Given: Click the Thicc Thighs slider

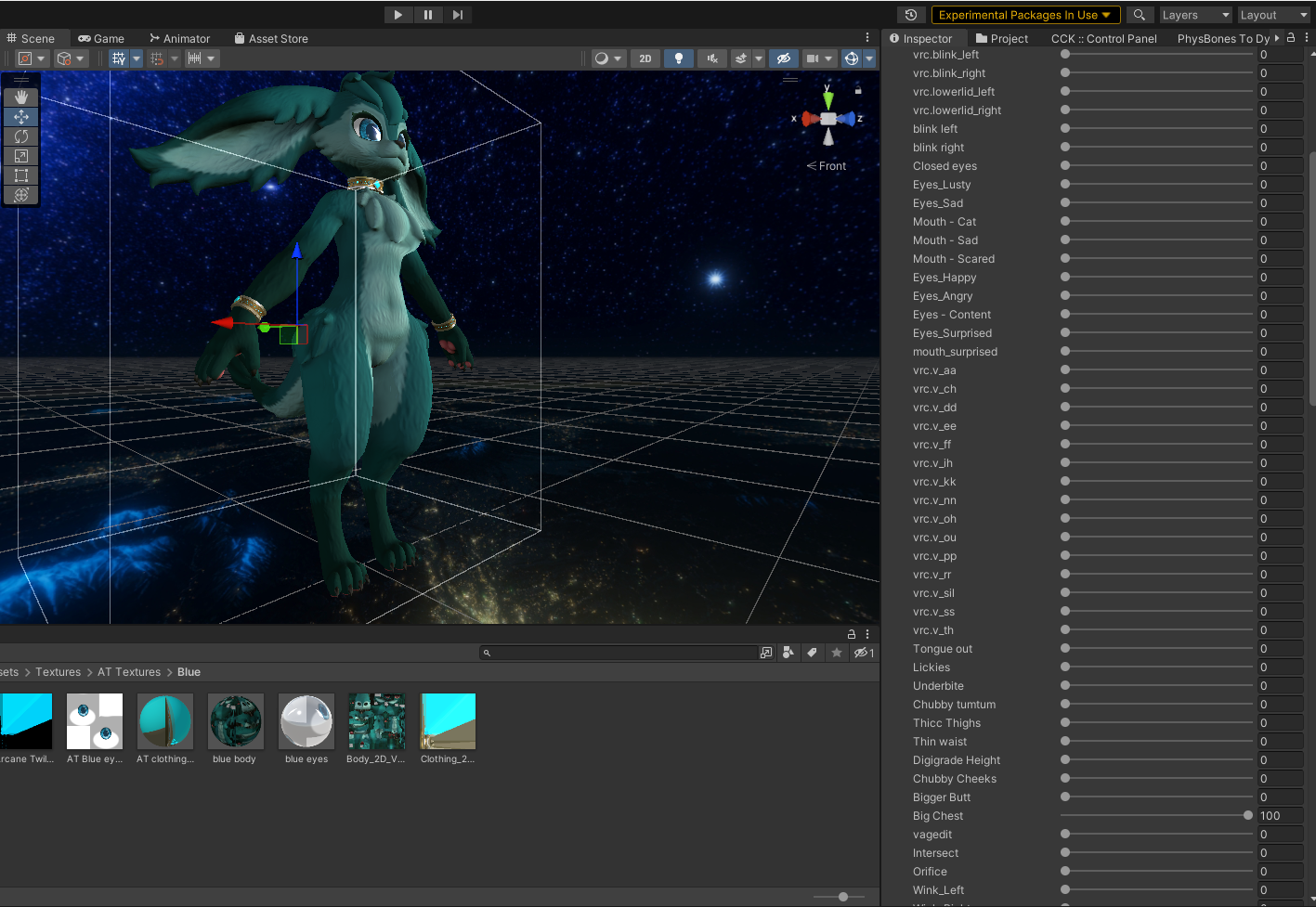Looking at the screenshot, I should pos(1156,722).
